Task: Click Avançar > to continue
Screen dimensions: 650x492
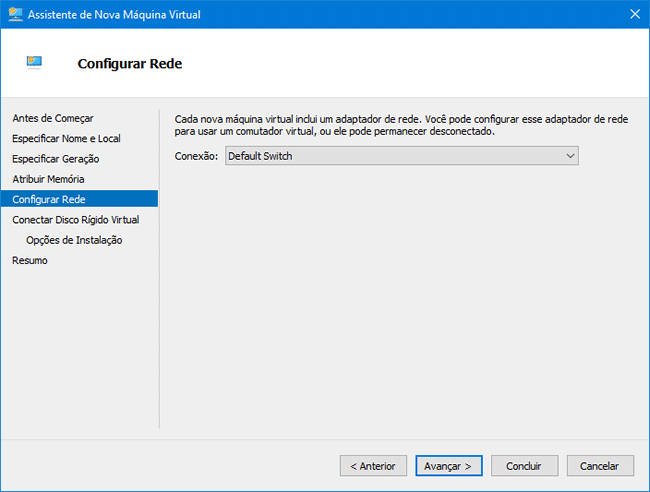Action: (x=449, y=466)
